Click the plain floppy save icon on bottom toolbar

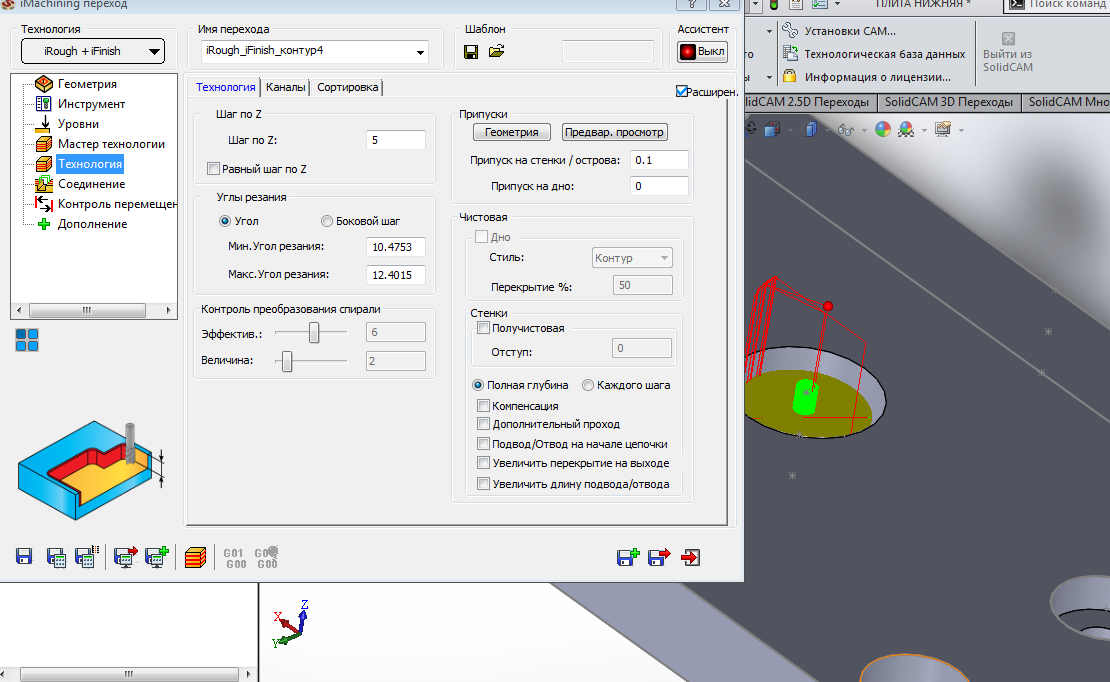click(24, 557)
